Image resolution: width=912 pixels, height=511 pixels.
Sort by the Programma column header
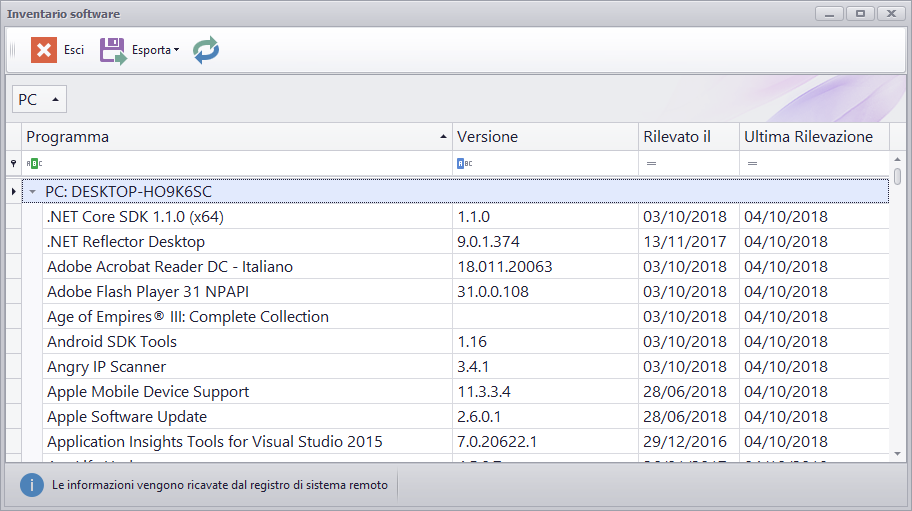(237, 137)
